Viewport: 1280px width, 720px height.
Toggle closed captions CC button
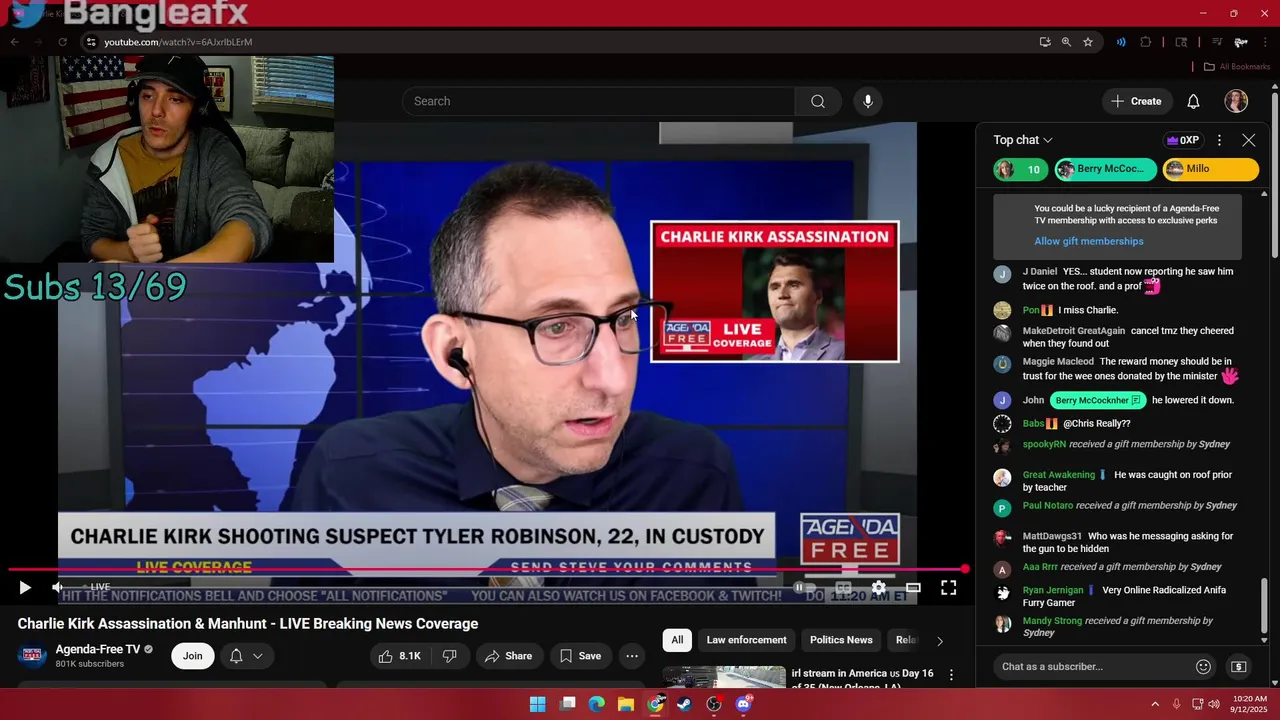[843, 588]
